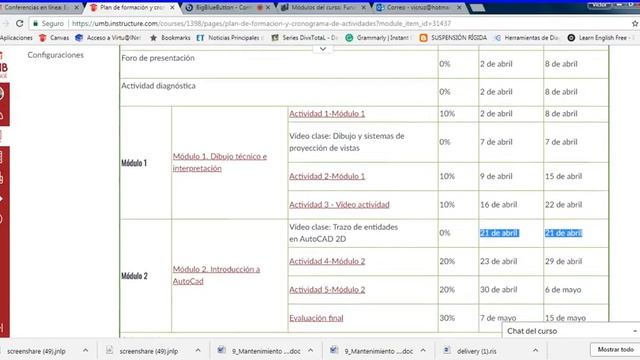Click the highlighted second 21 de abril cell

coord(563,233)
